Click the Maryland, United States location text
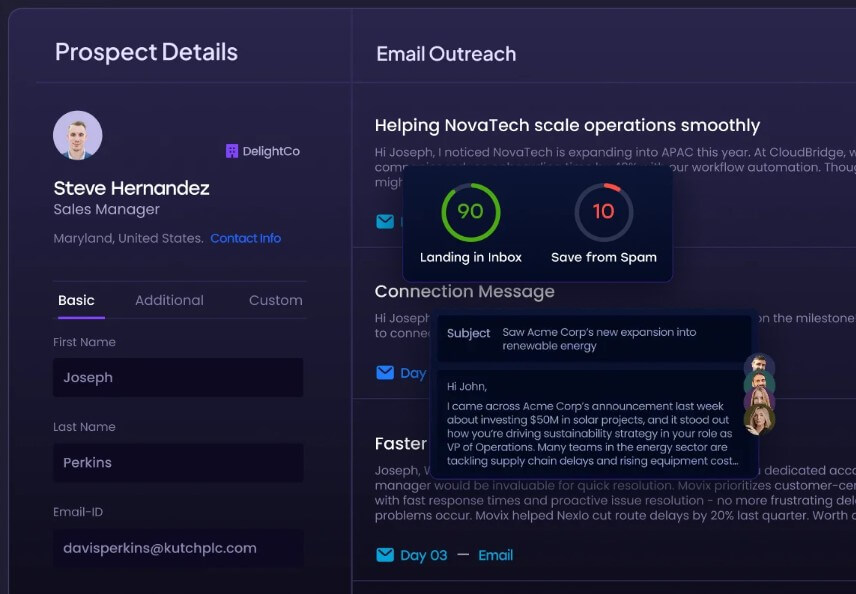 (x=128, y=239)
